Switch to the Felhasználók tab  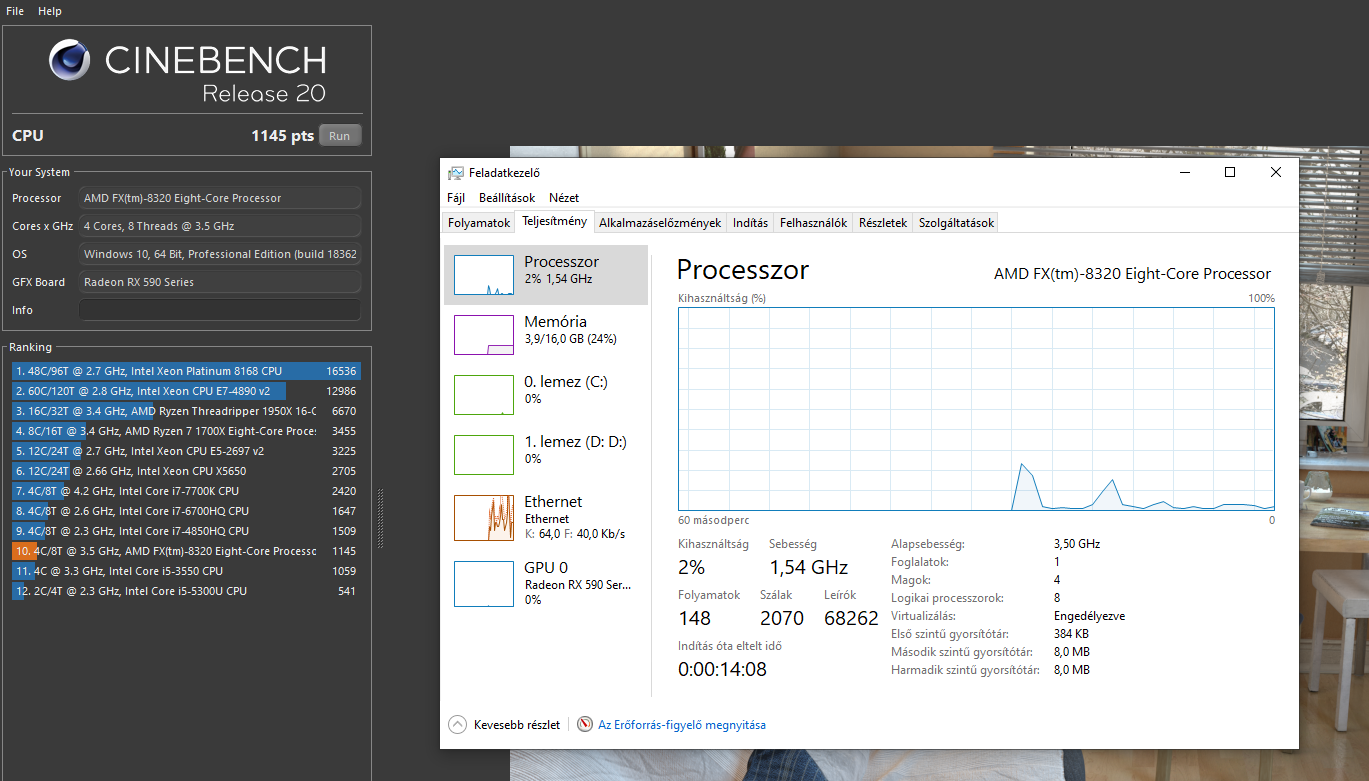tap(814, 223)
